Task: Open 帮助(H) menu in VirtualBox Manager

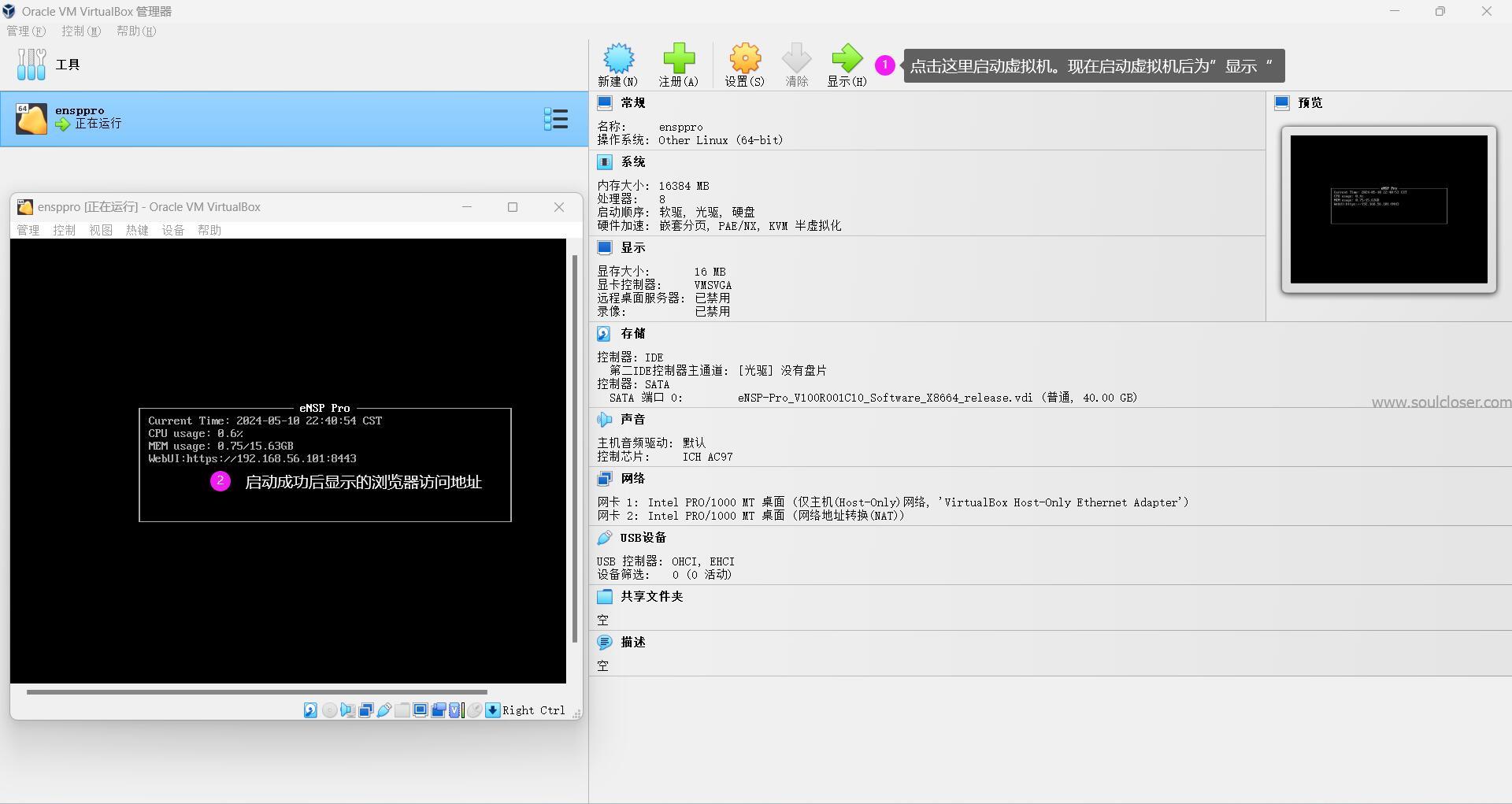Action: click(136, 31)
